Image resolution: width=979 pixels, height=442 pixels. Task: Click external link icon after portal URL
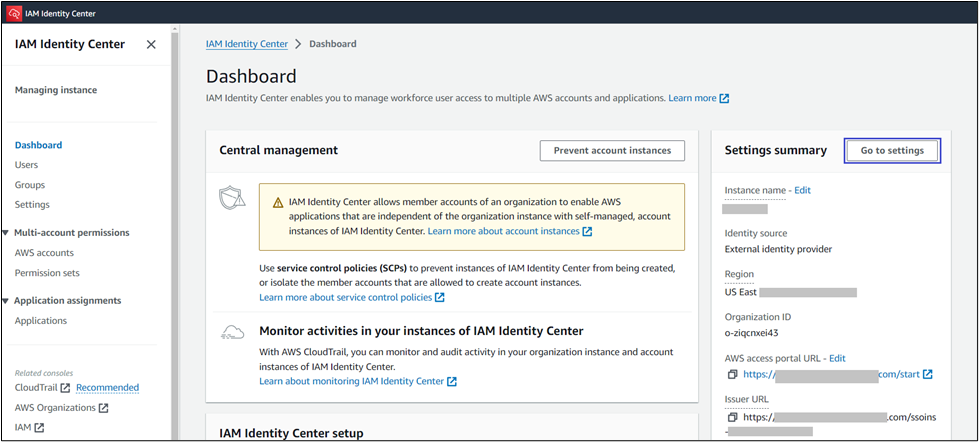[927, 374]
